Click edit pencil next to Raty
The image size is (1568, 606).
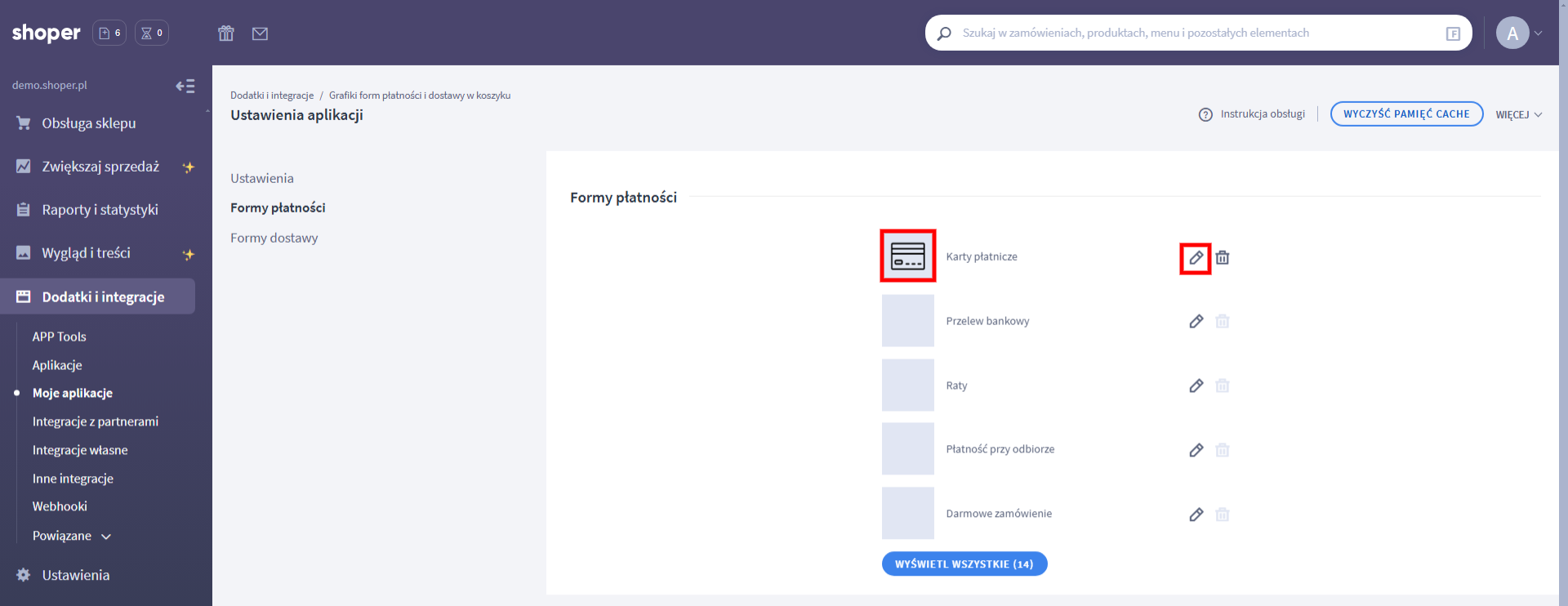(1196, 385)
